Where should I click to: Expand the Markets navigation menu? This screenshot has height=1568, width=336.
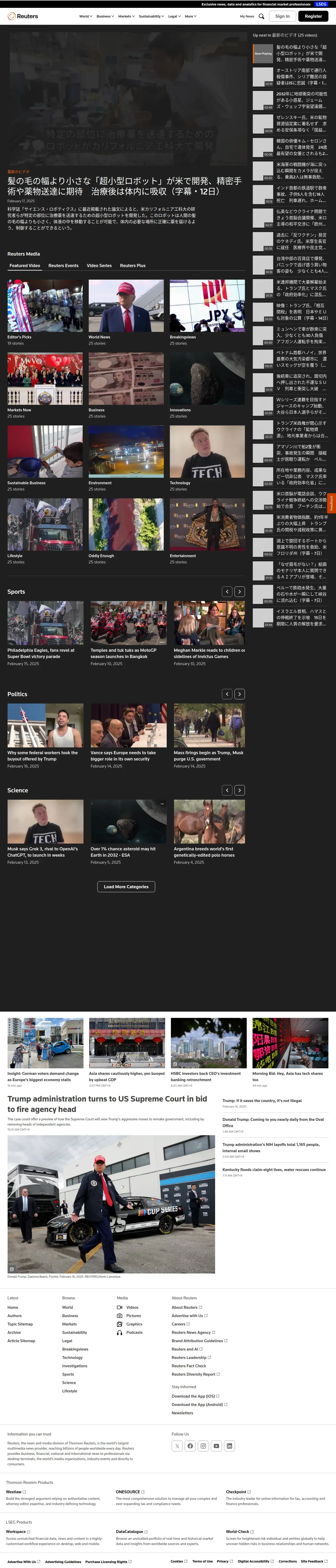pos(126,16)
